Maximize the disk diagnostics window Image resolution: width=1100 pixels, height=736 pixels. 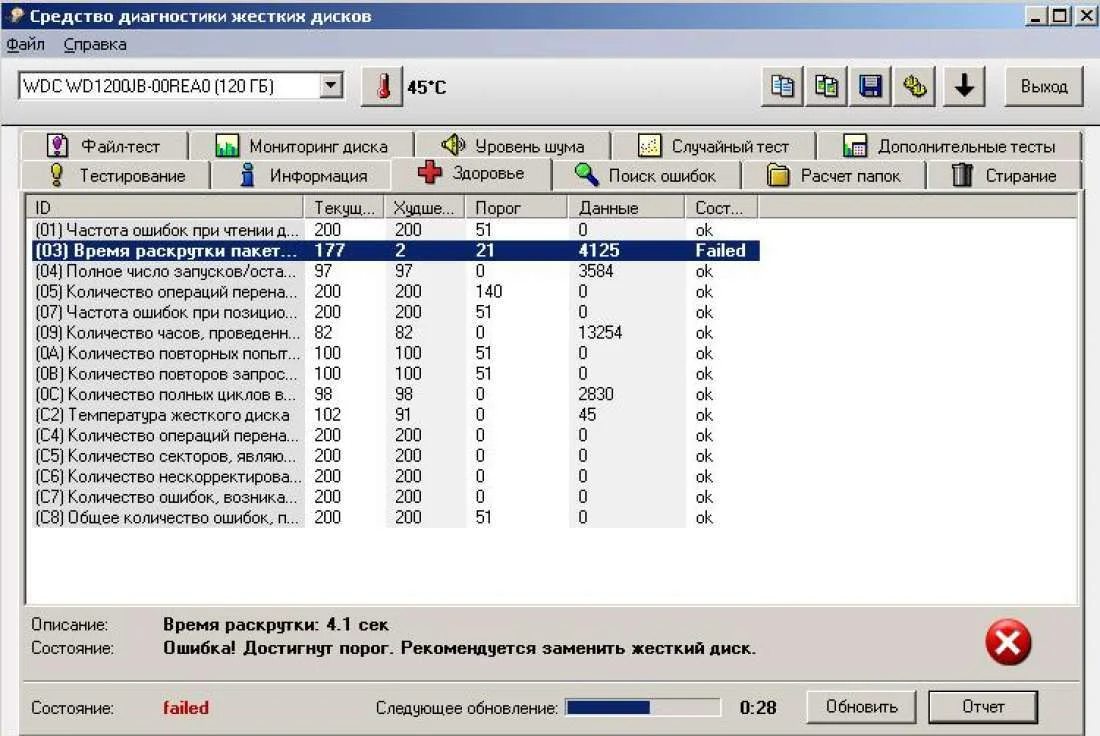tap(1060, 15)
